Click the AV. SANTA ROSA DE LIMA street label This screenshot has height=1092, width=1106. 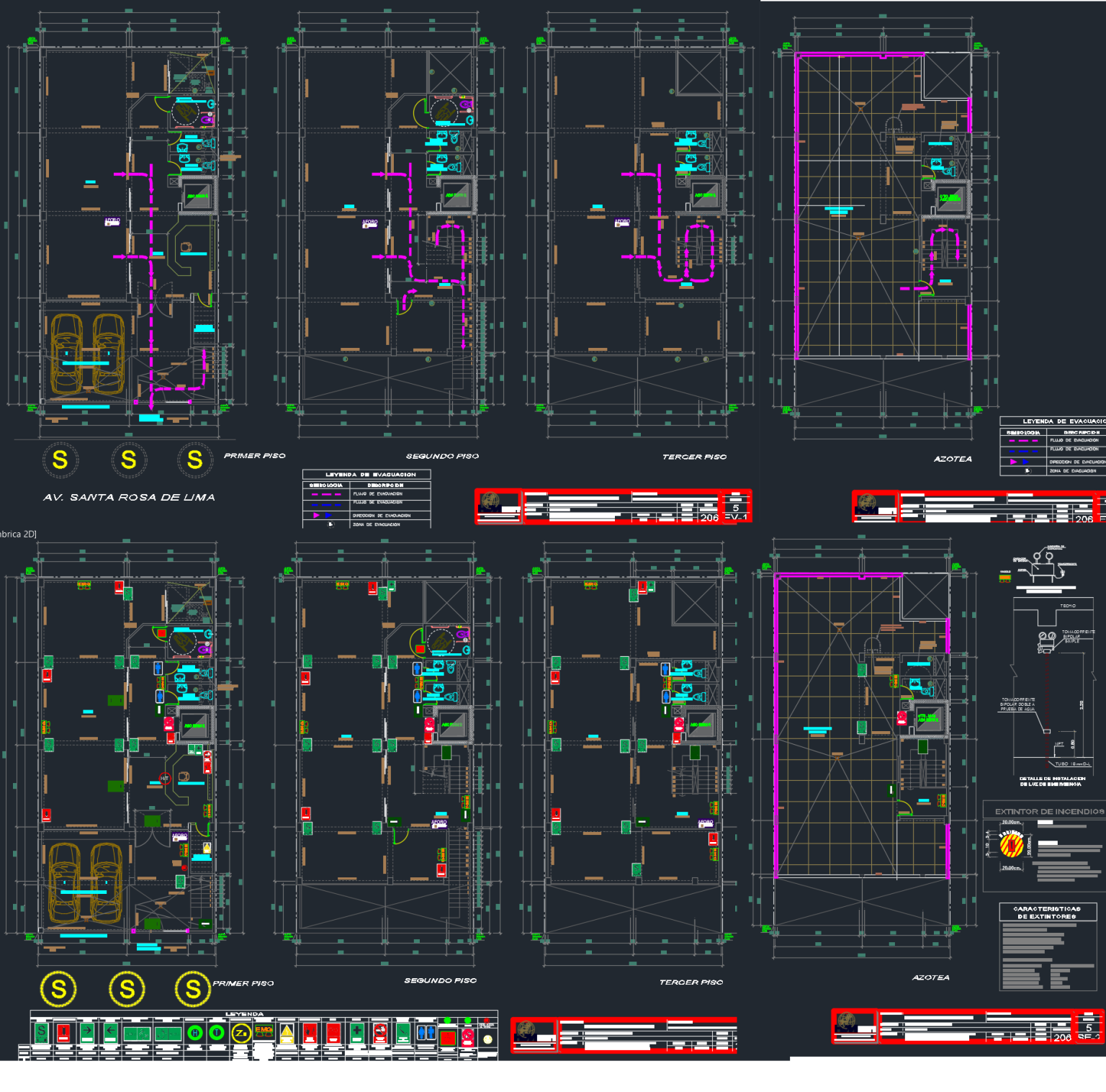coord(130,496)
